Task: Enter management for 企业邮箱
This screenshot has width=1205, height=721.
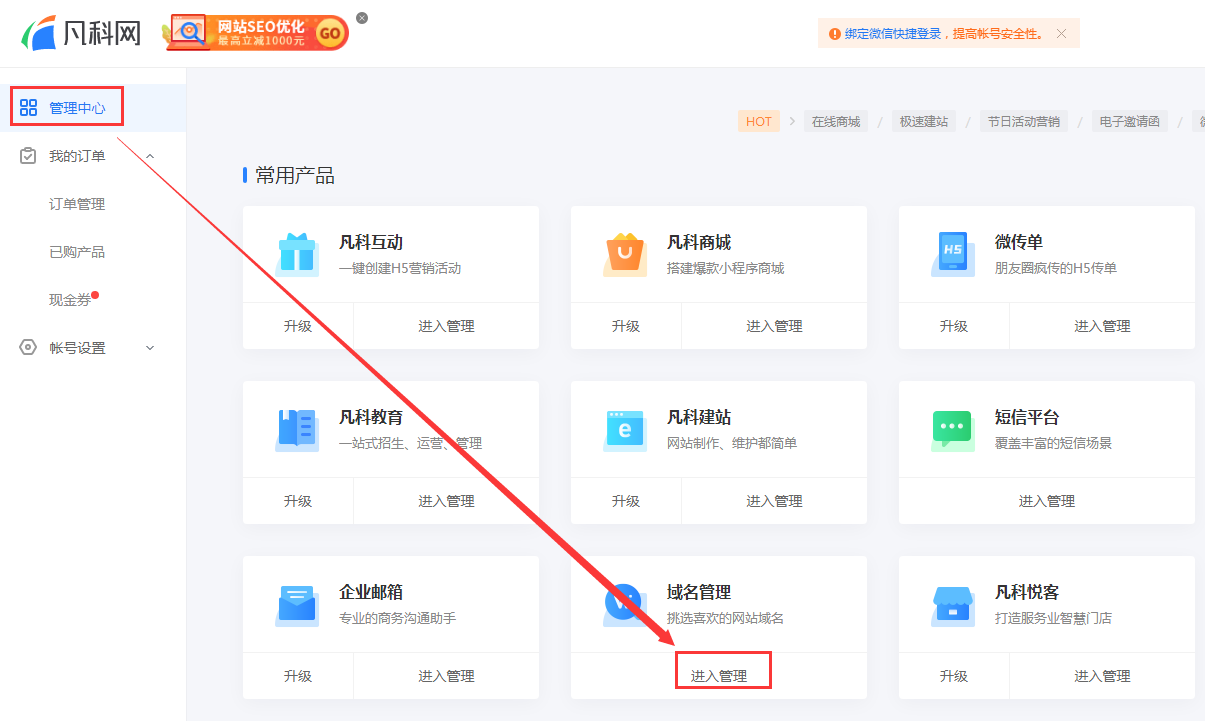Action: point(446,676)
